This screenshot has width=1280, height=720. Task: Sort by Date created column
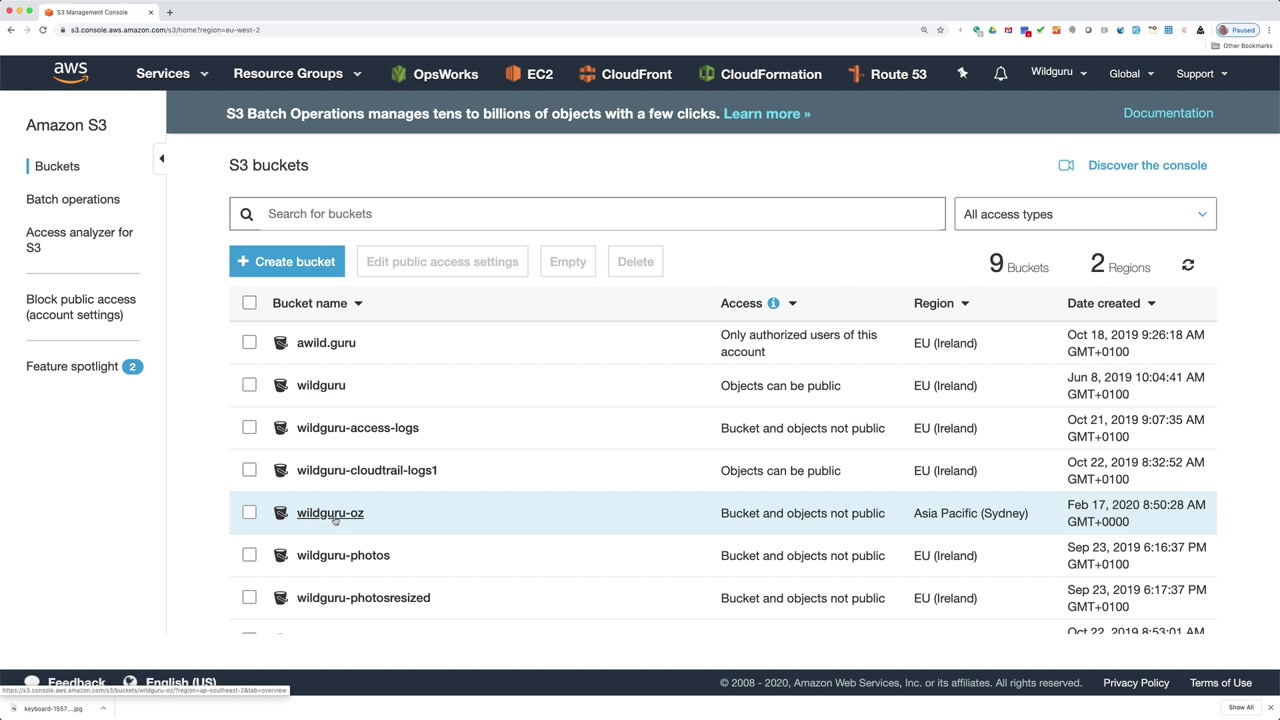1111,303
